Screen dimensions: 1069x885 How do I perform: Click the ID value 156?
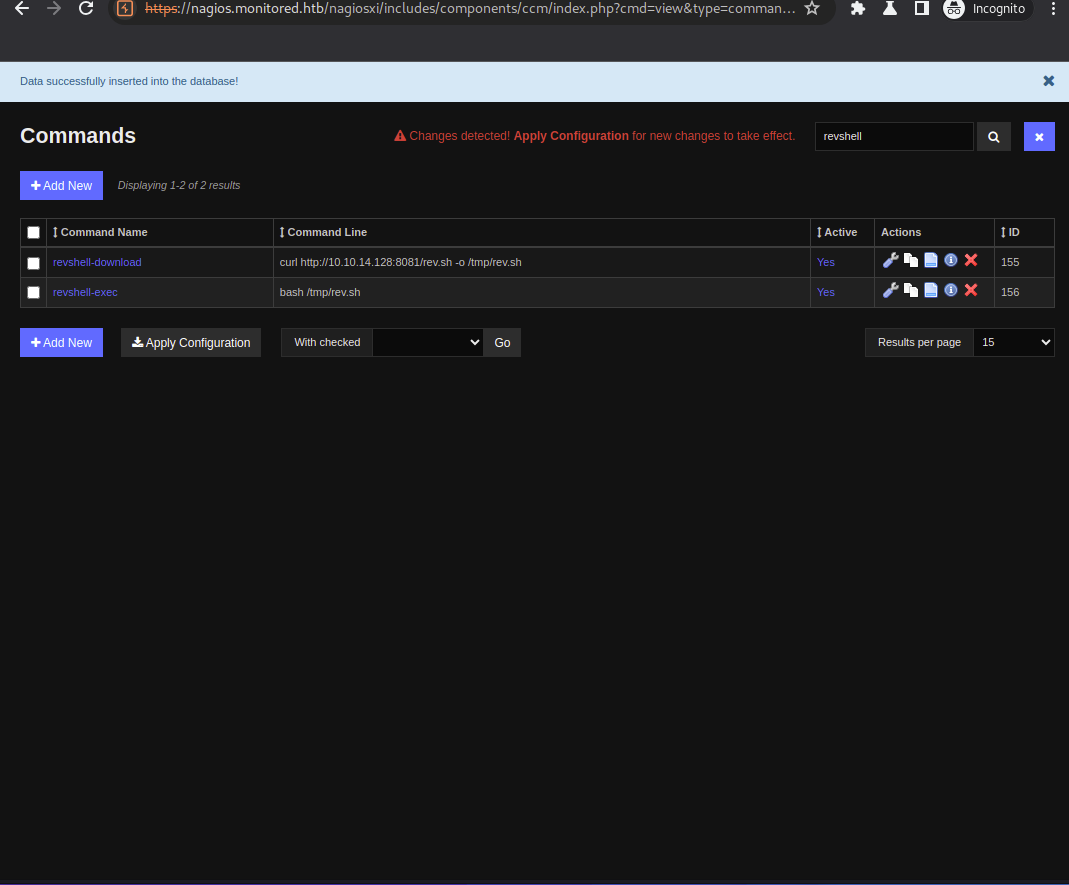[x=1010, y=292]
